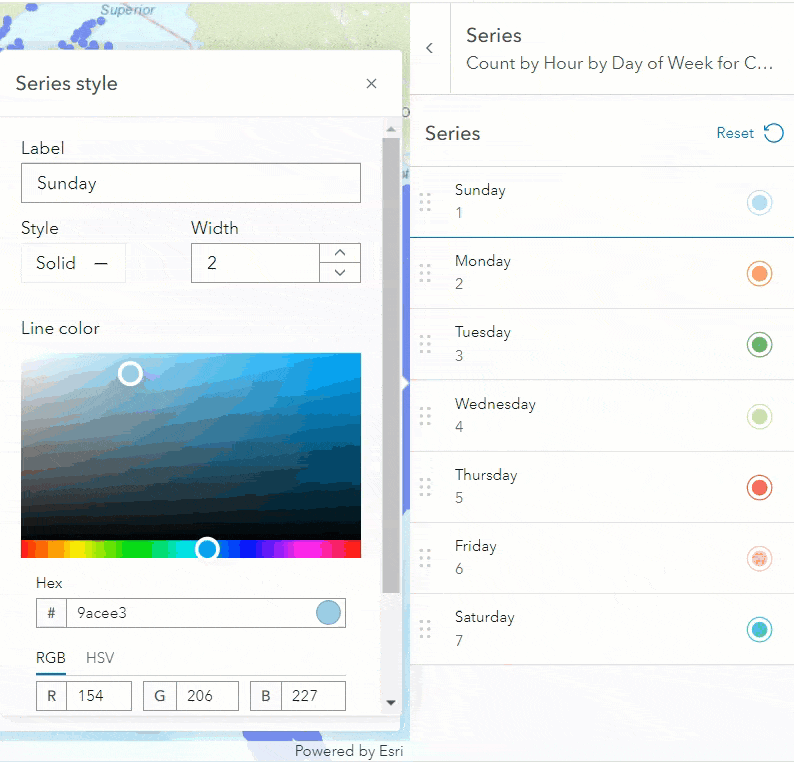Click the color field picker handle
The height and width of the screenshot is (762, 794).
pyautogui.click(x=130, y=374)
